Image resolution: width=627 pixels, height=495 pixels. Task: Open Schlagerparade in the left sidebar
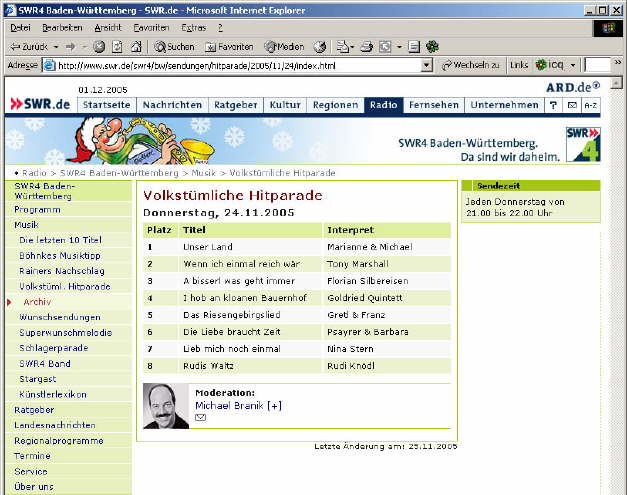click(x=53, y=348)
